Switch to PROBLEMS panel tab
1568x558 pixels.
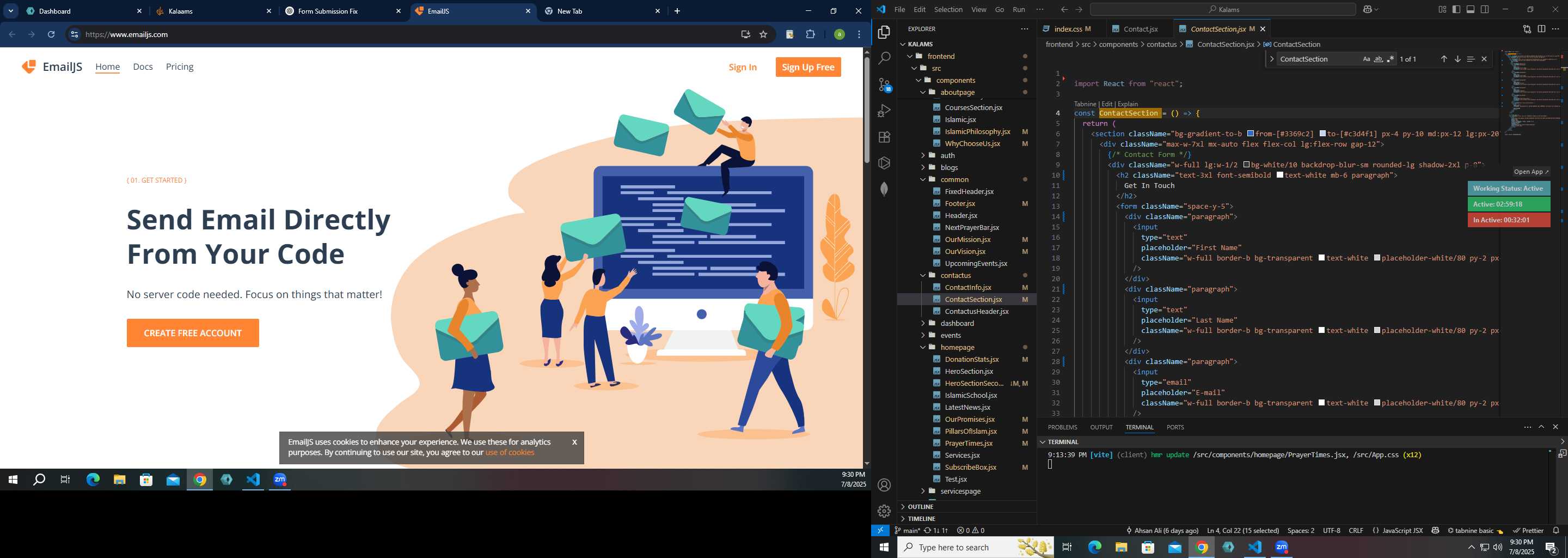click(1062, 428)
